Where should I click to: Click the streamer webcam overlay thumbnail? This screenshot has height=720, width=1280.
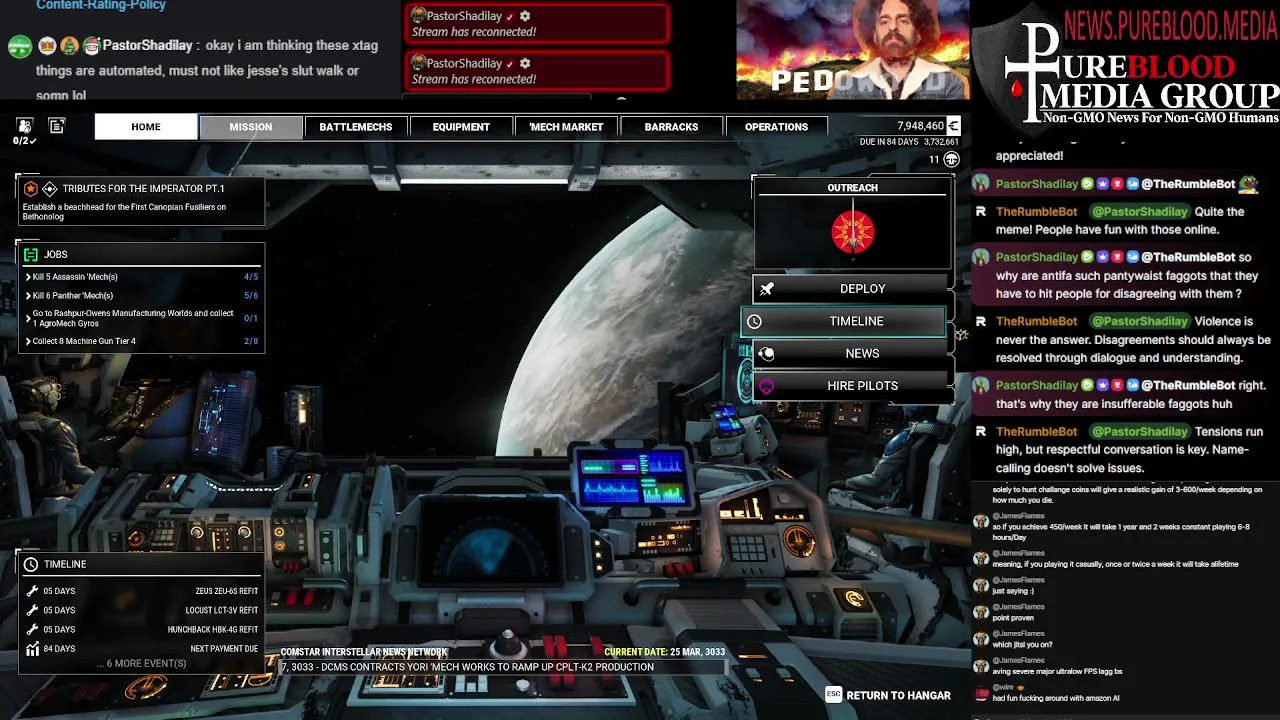[x=853, y=49]
